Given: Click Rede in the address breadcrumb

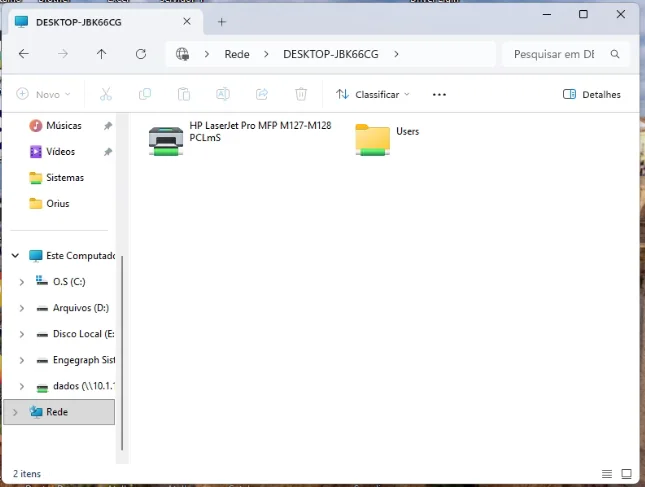Looking at the screenshot, I should point(237,54).
